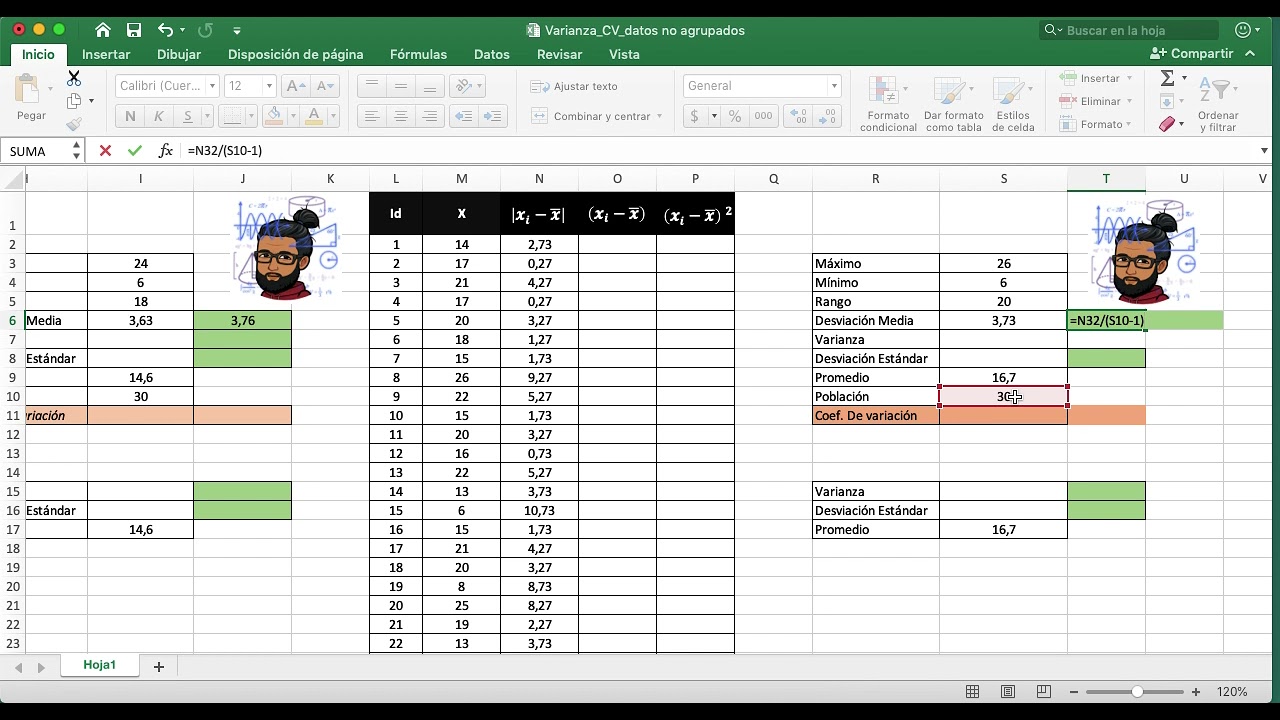Screen dimensions: 1280x720
Task: Switch to Page Layout view in status bar
Action: click(1008, 692)
